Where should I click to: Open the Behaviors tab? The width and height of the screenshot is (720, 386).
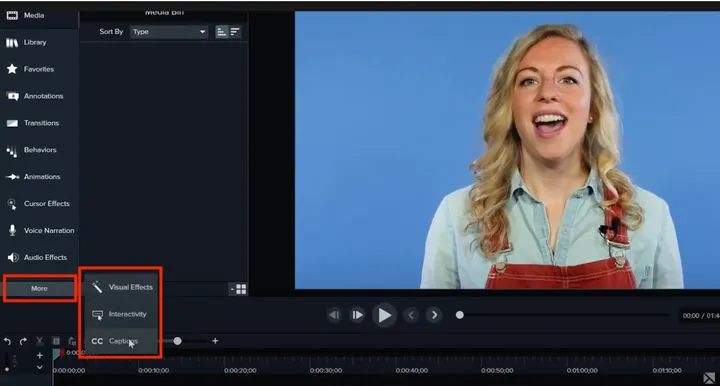[39, 150]
